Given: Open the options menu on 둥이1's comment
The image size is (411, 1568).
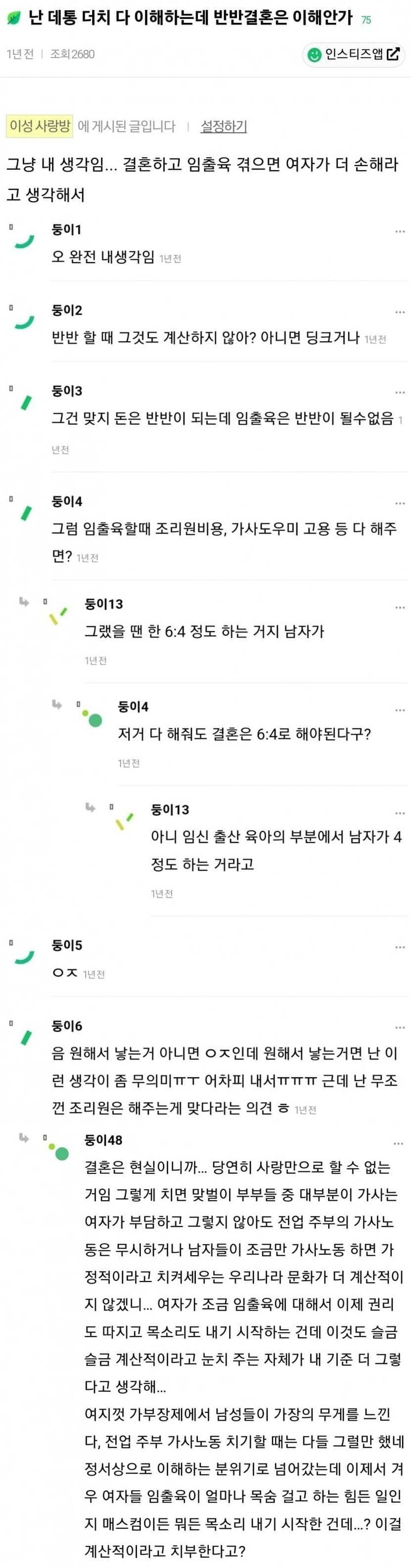Looking at the screenshot, I should [400, 231].
